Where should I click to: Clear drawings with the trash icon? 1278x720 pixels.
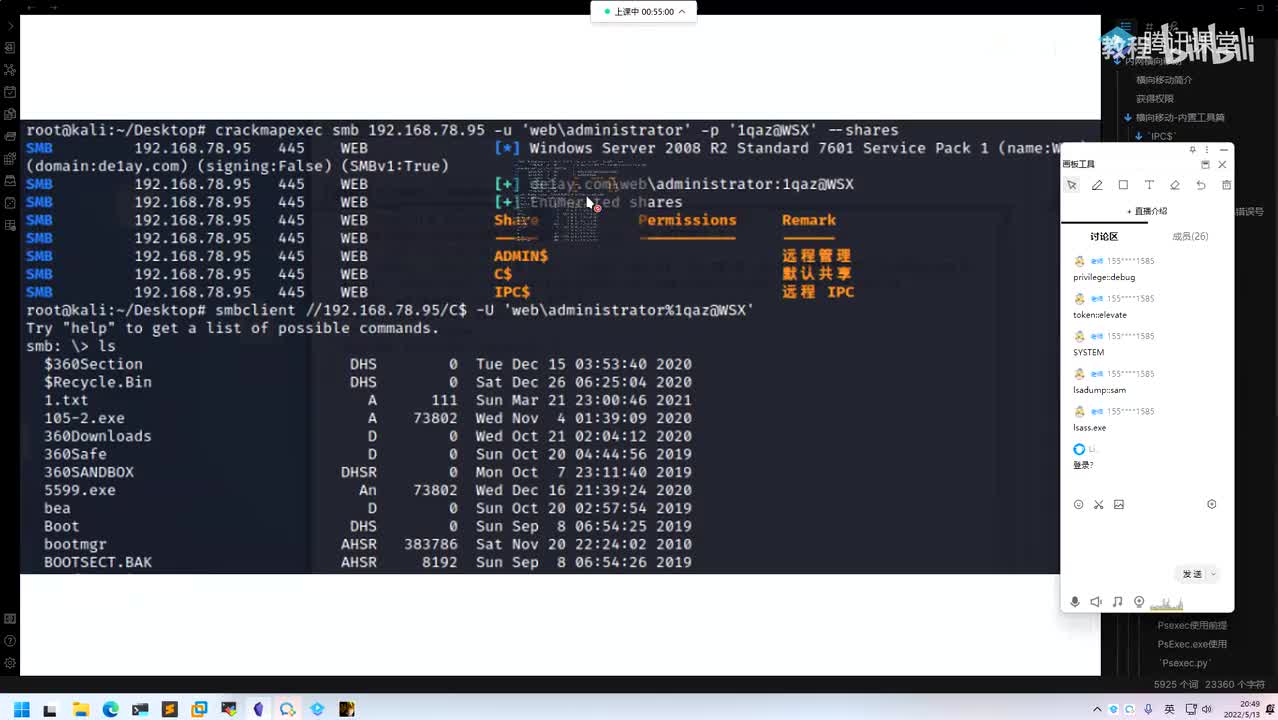pyautogui.click(x=1226, y=185)
